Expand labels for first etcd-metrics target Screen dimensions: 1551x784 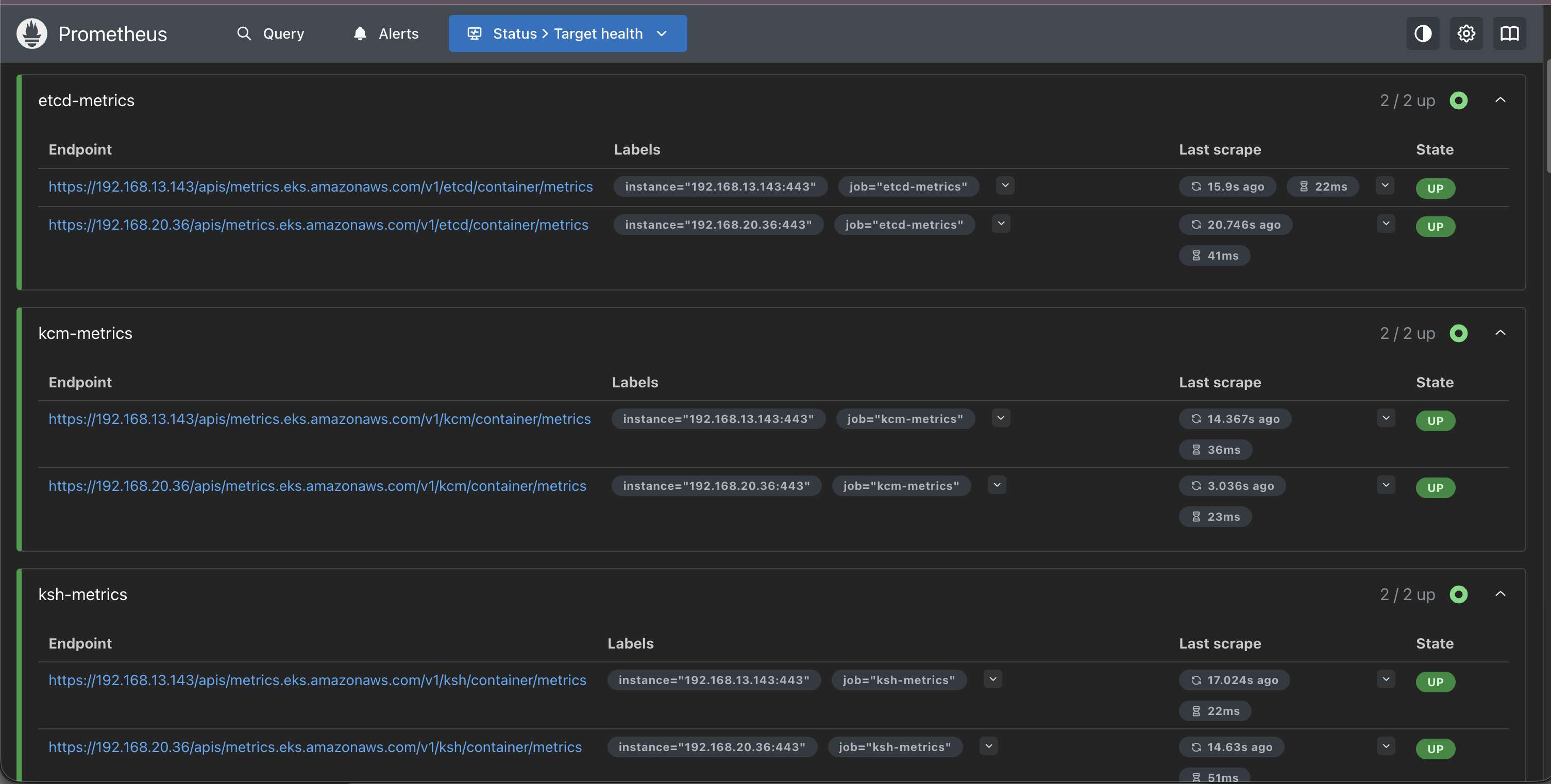click(1005, 186)
